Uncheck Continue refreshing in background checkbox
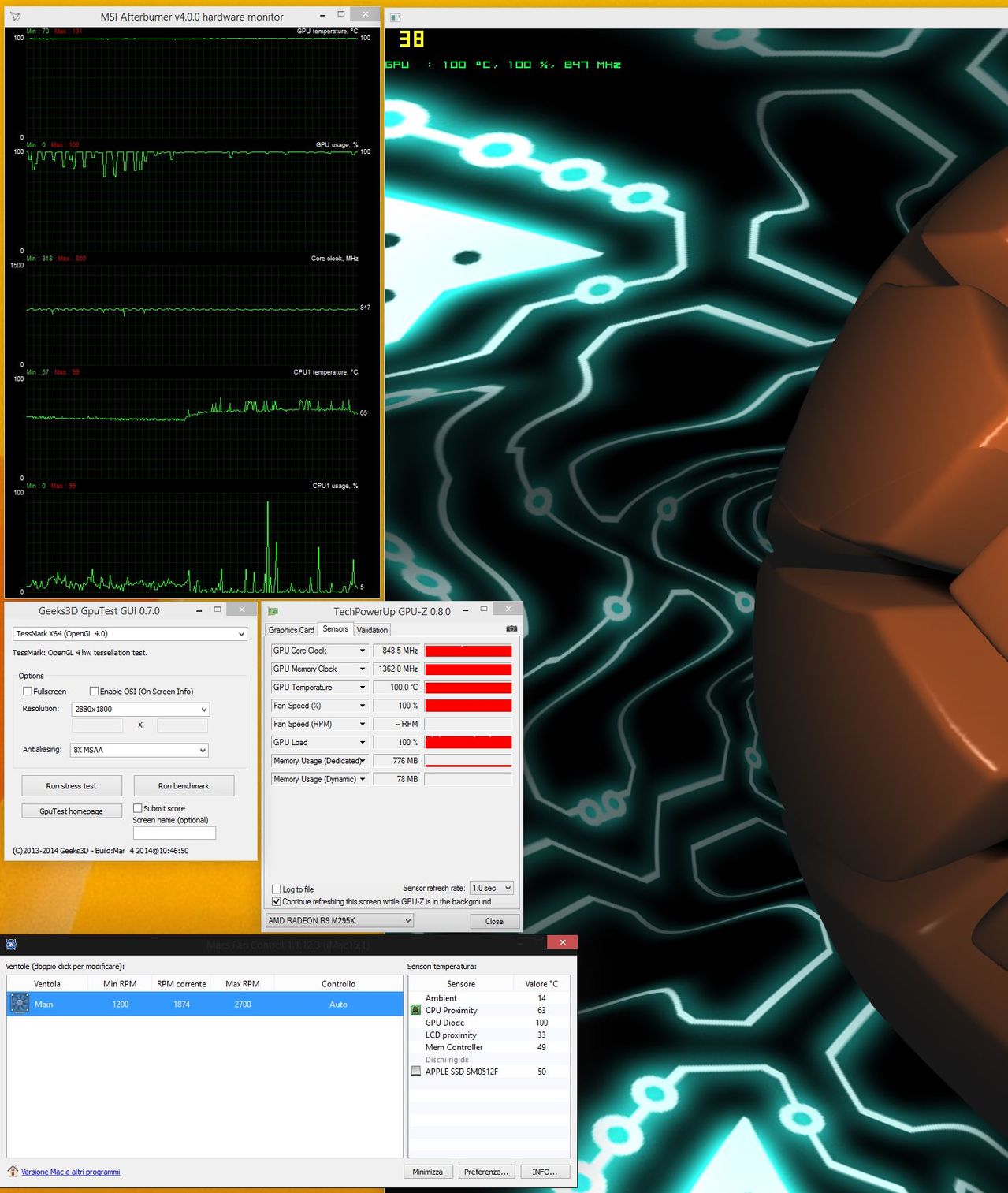This screenshot has height=1193, width=1008. [277, 901]
